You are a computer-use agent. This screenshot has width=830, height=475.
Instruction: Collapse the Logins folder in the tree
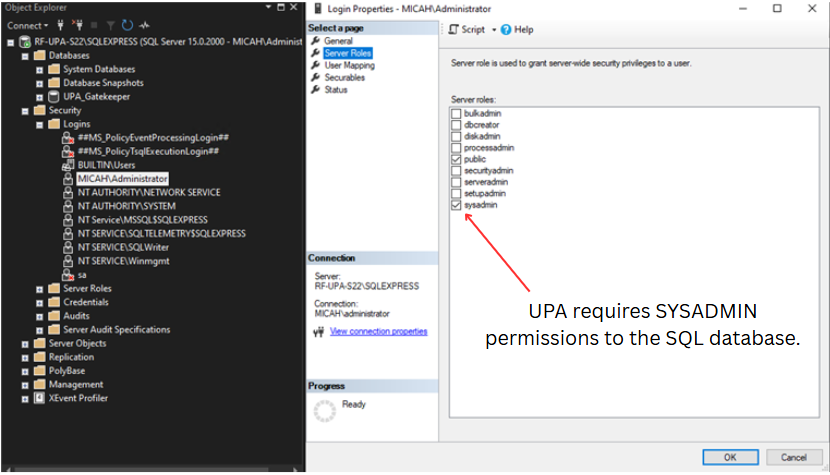(x=40, y=124)
